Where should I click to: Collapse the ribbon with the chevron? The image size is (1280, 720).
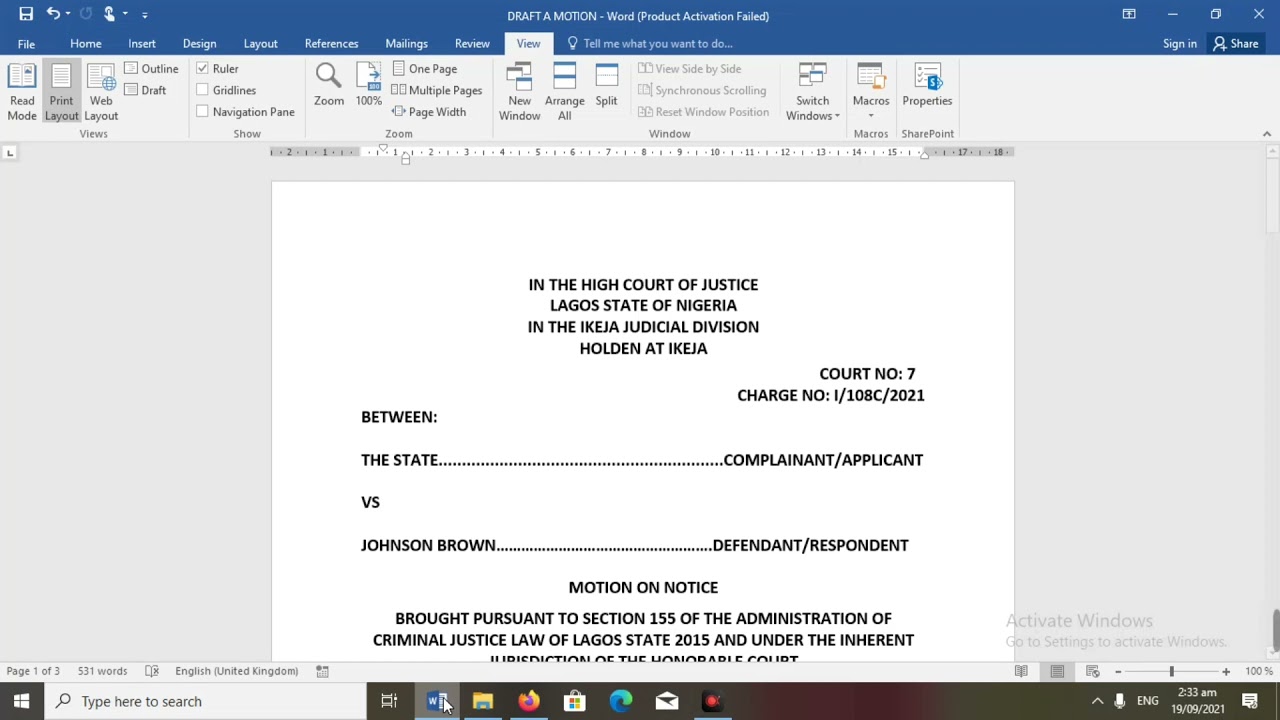click(1266, 134)
